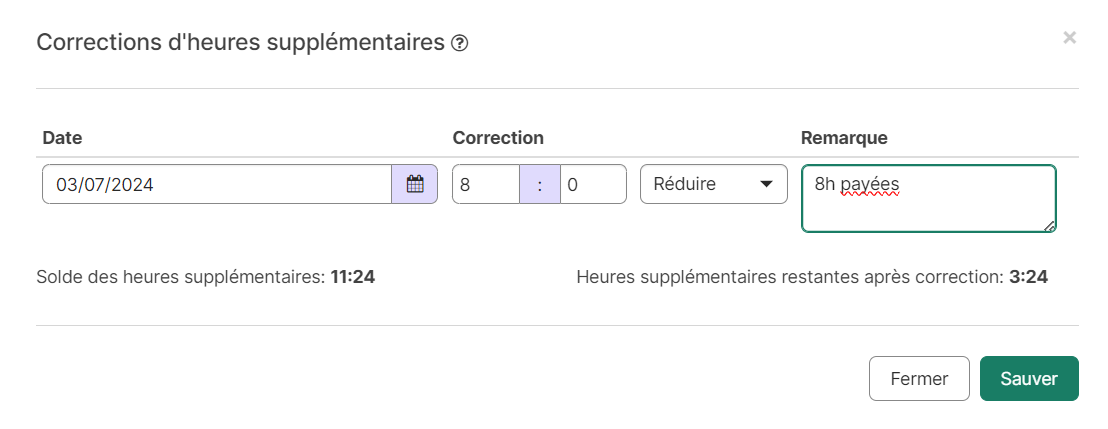This screenshot has width=1108, height=429.
Task: Close the dialog with the X icon
Action: tap(1069, 38)
